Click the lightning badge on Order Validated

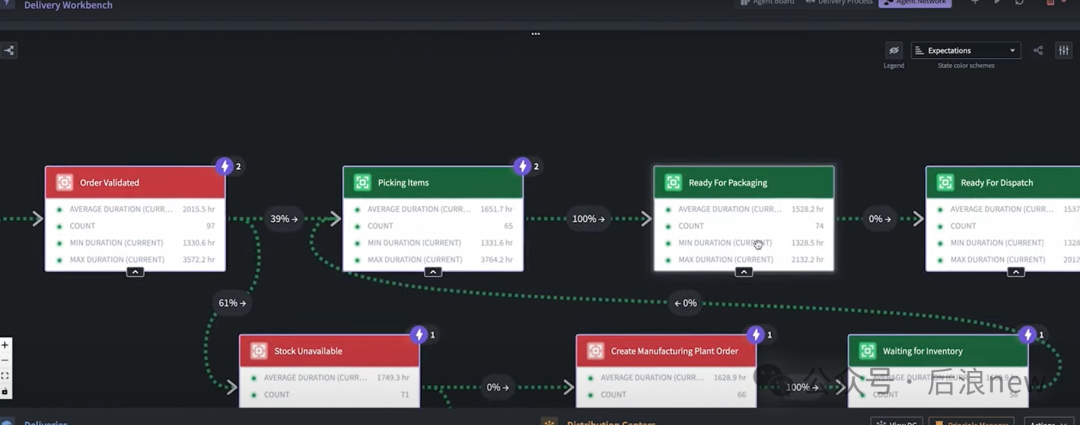[225, 166]
